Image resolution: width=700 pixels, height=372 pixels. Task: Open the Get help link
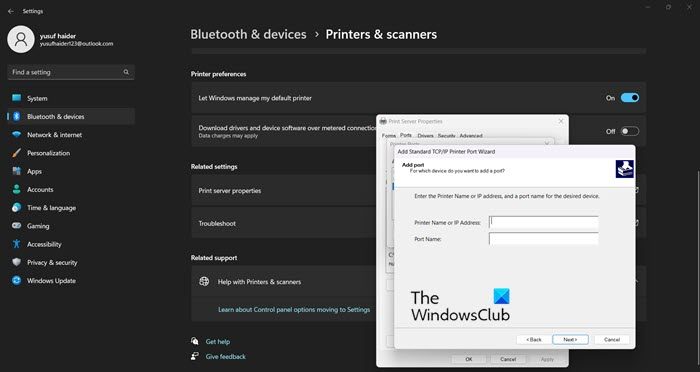click(x=218, y=342)
